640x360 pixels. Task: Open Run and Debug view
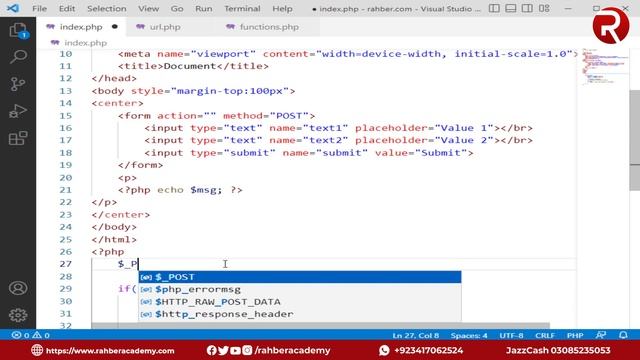[18, 111]
